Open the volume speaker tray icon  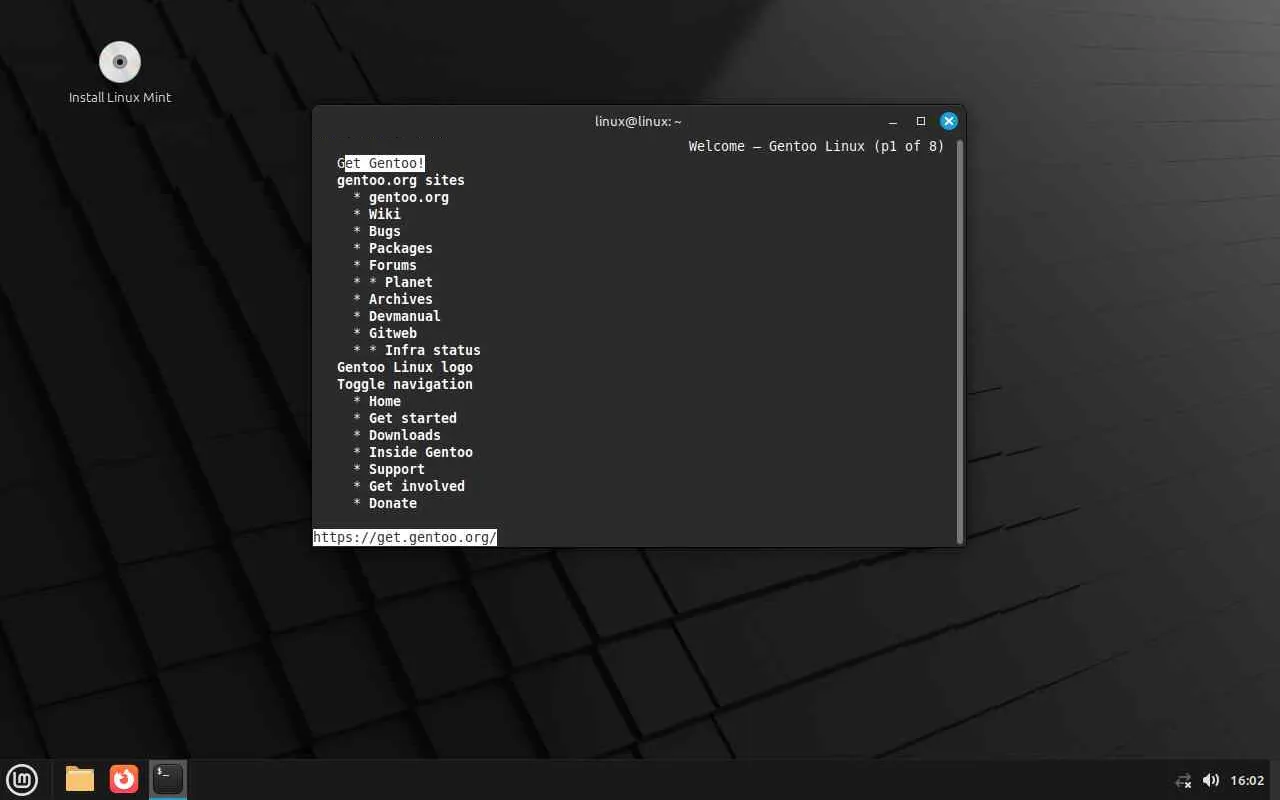click(1211, 780)
